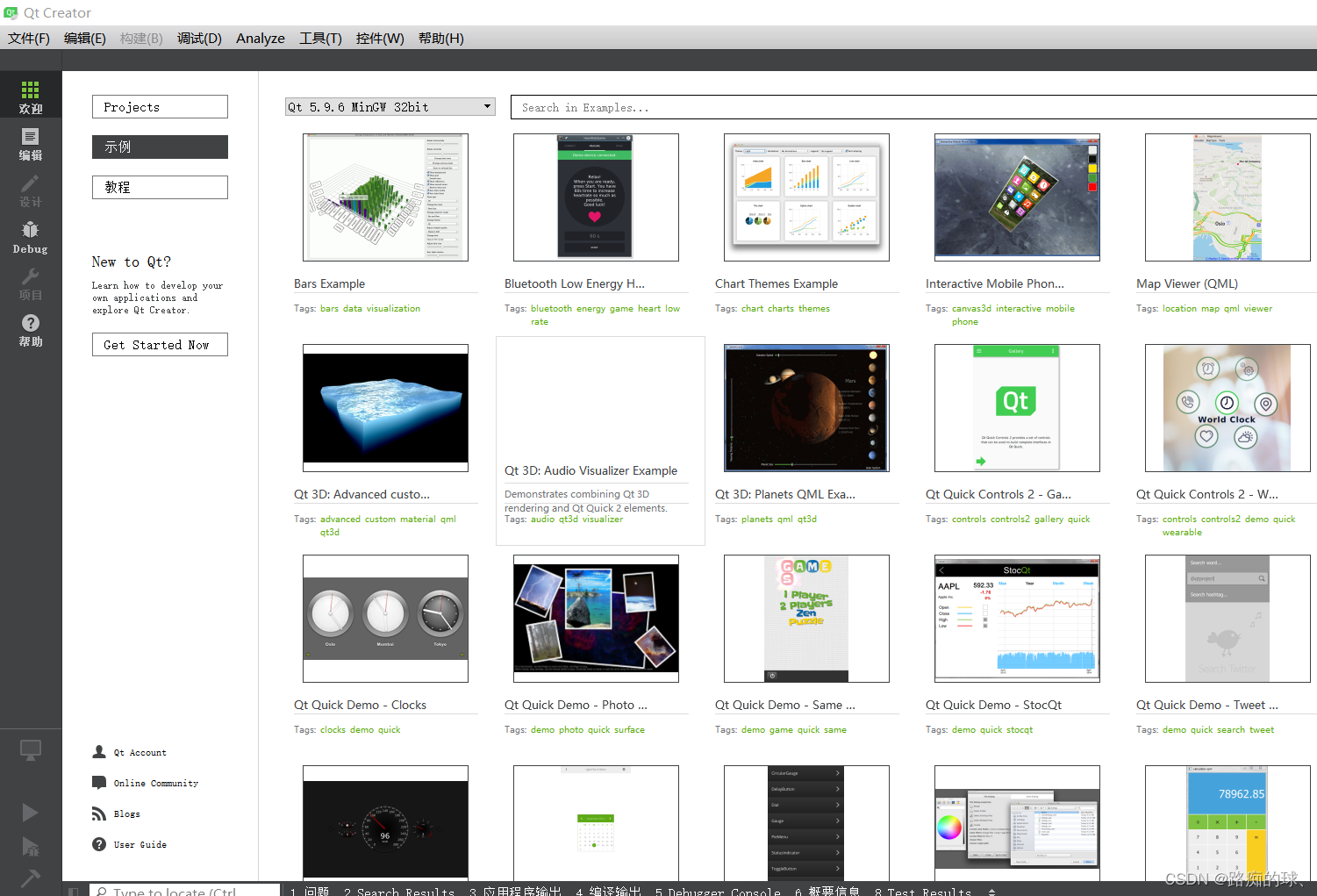Select the 示例 (Examples) button
Screen dimensions: 1317x896
click(x=160, y=147)
